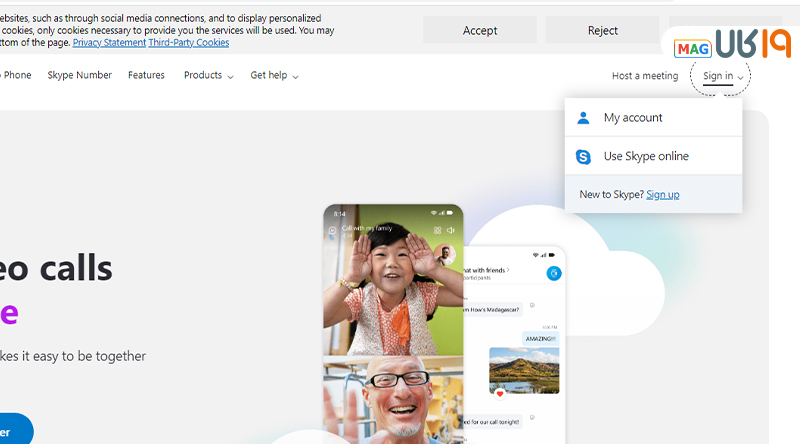Click 'Call with my family' title text
The image size is (800, 444).
pos(367,228)
